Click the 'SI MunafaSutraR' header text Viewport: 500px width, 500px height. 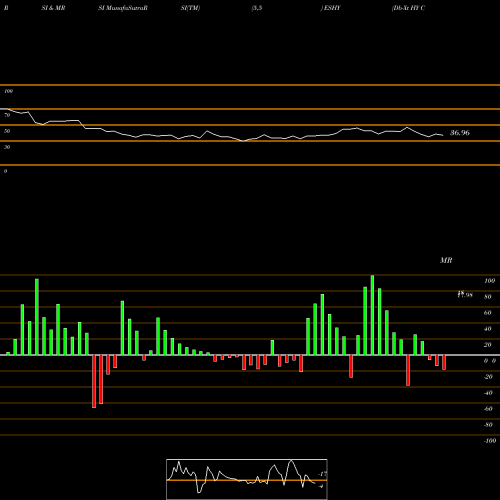pos(123,8)
